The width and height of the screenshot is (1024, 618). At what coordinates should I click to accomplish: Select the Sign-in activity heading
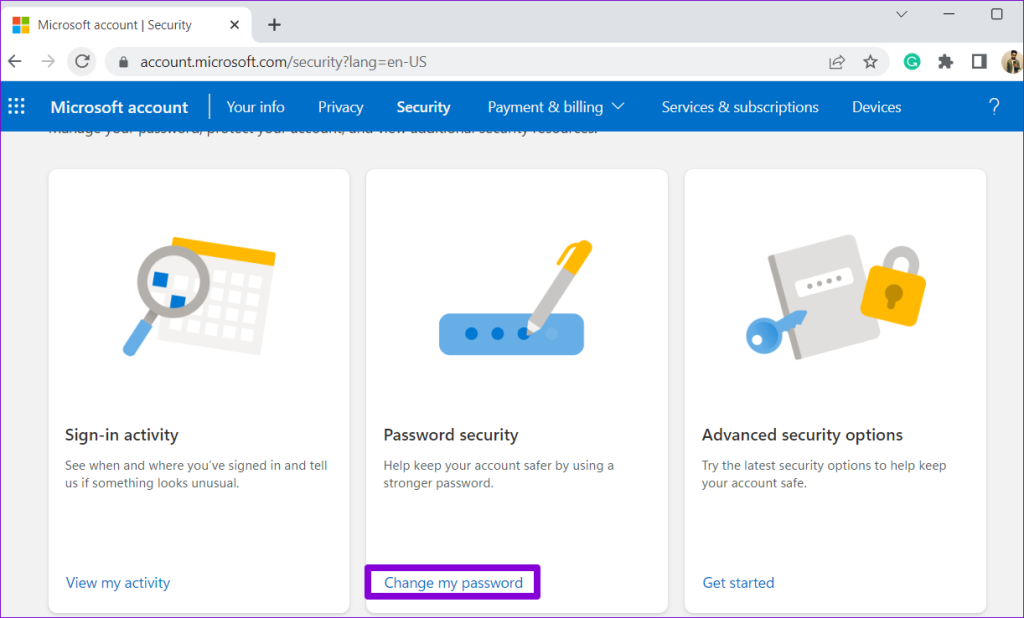coord(121,434)
